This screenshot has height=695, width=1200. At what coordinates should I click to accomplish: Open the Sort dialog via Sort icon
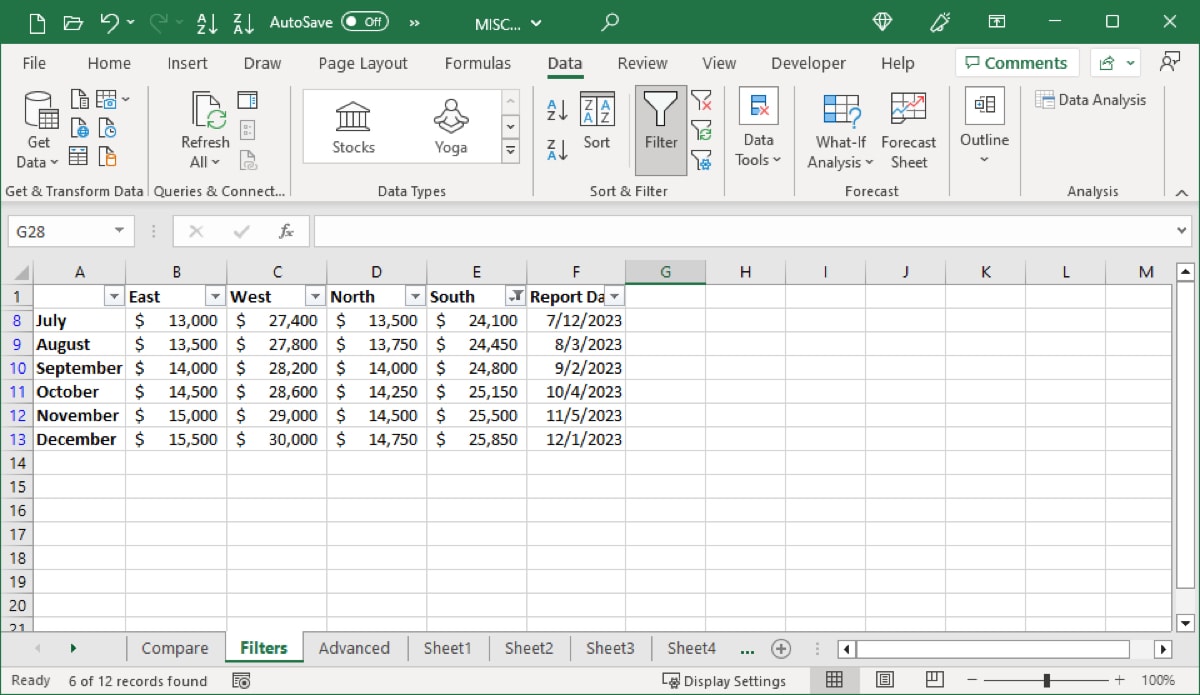tap(597, 118)
